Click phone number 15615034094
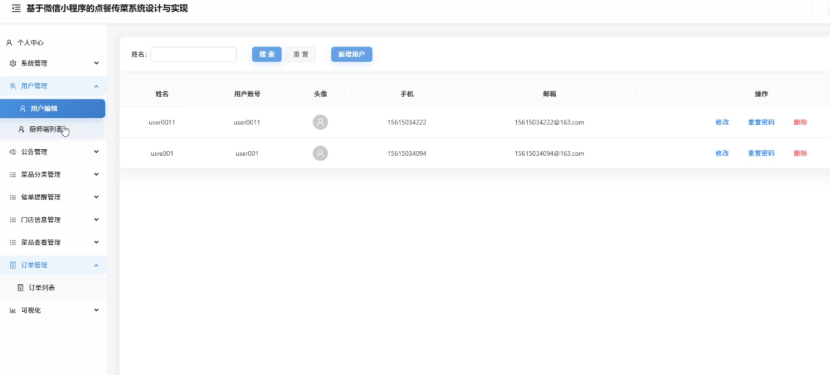Image resolution: width=830 pixels, height=375 pixels. click(407, 154)
